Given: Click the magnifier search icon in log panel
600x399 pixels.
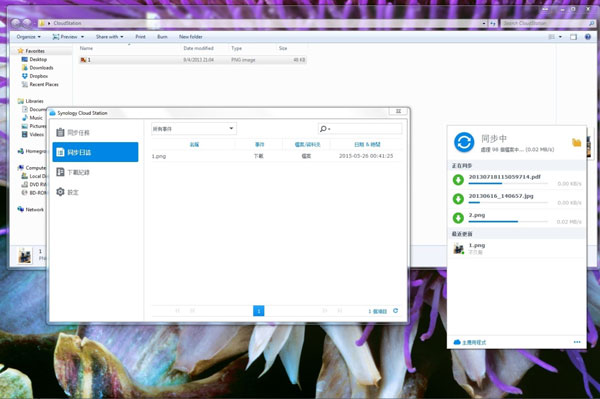Looking at the screenshot, I should (x=323, y=129).
